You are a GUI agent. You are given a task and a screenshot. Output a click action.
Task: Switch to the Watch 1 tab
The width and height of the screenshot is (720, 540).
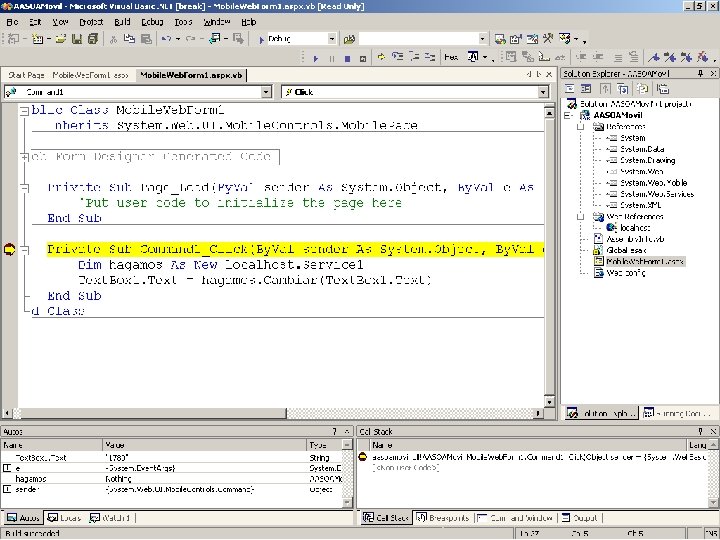click(110, 518)
